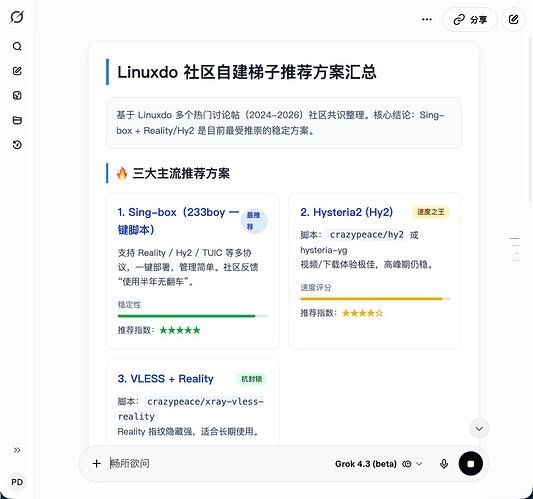Focus the 畅所欲问 message input
The width and height of the screenshot is (533, 499).
(x=218, y=463)
